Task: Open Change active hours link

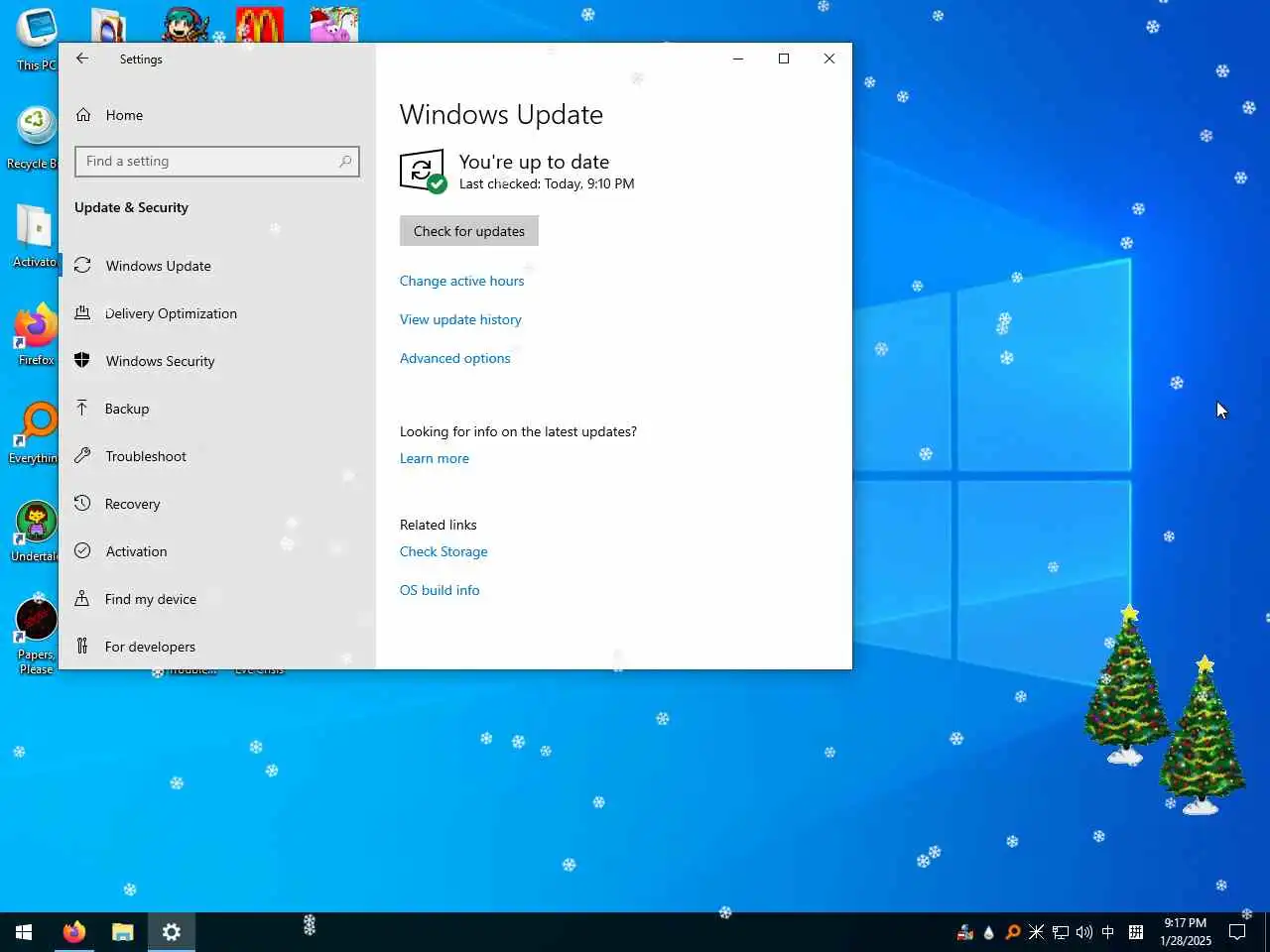Action: [x=461, y=281]
